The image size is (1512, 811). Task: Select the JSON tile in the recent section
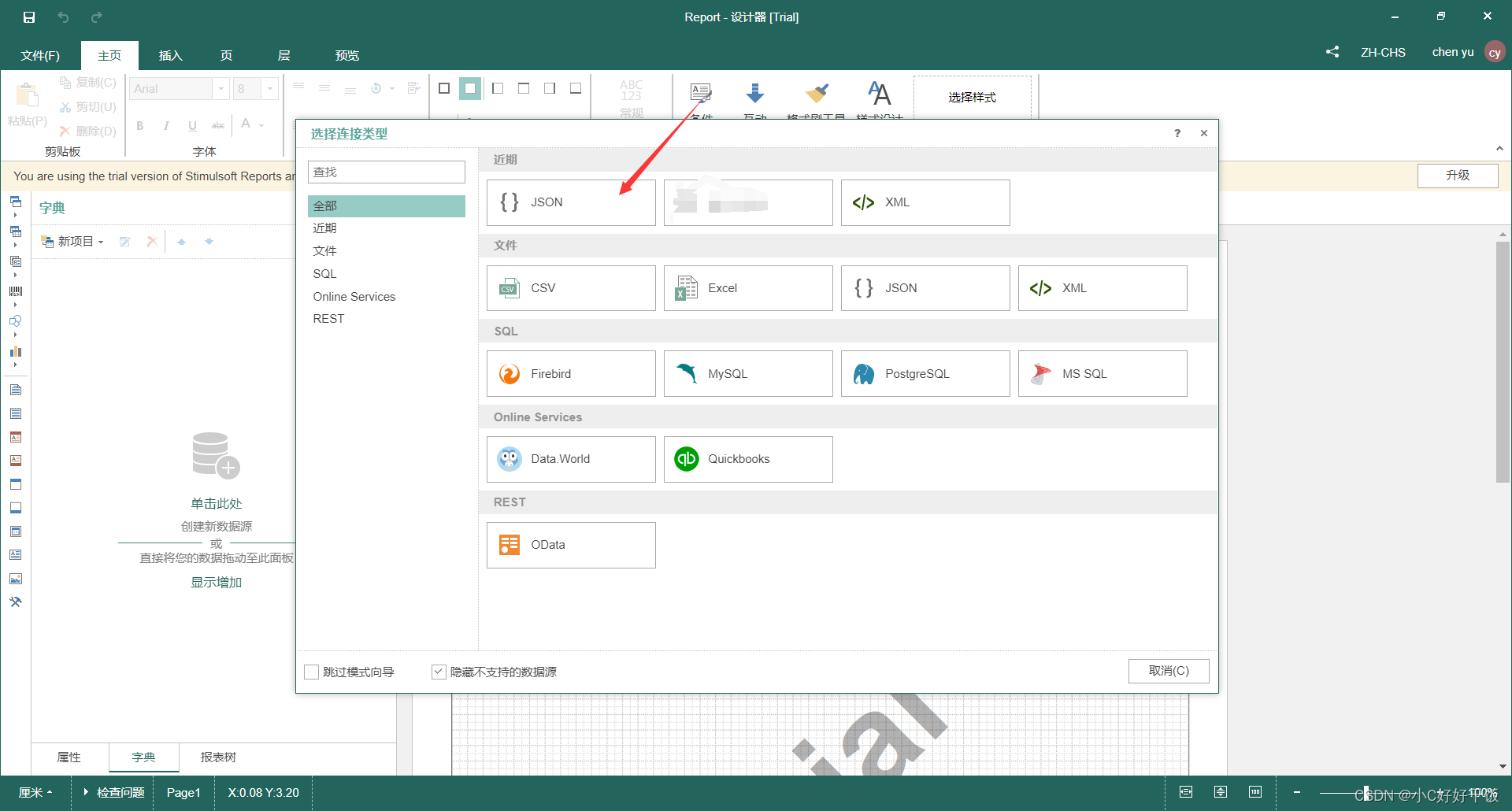571,202
